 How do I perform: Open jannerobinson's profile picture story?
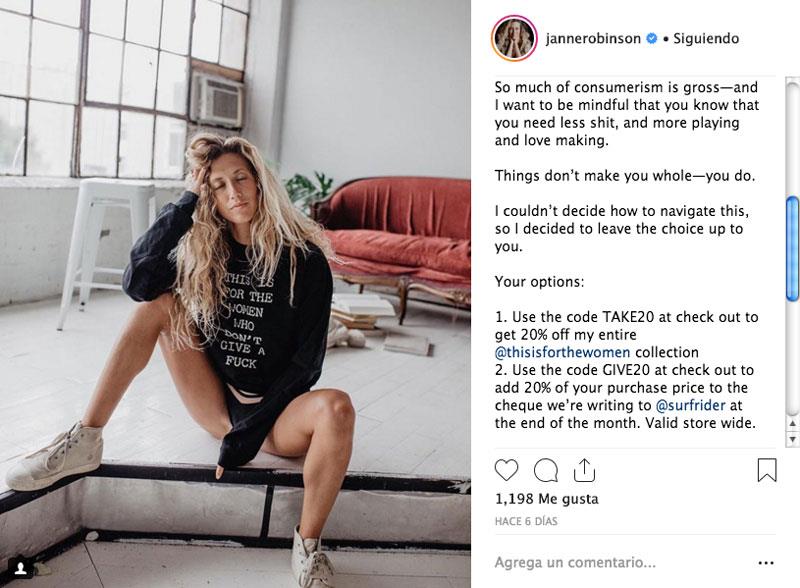514,38
